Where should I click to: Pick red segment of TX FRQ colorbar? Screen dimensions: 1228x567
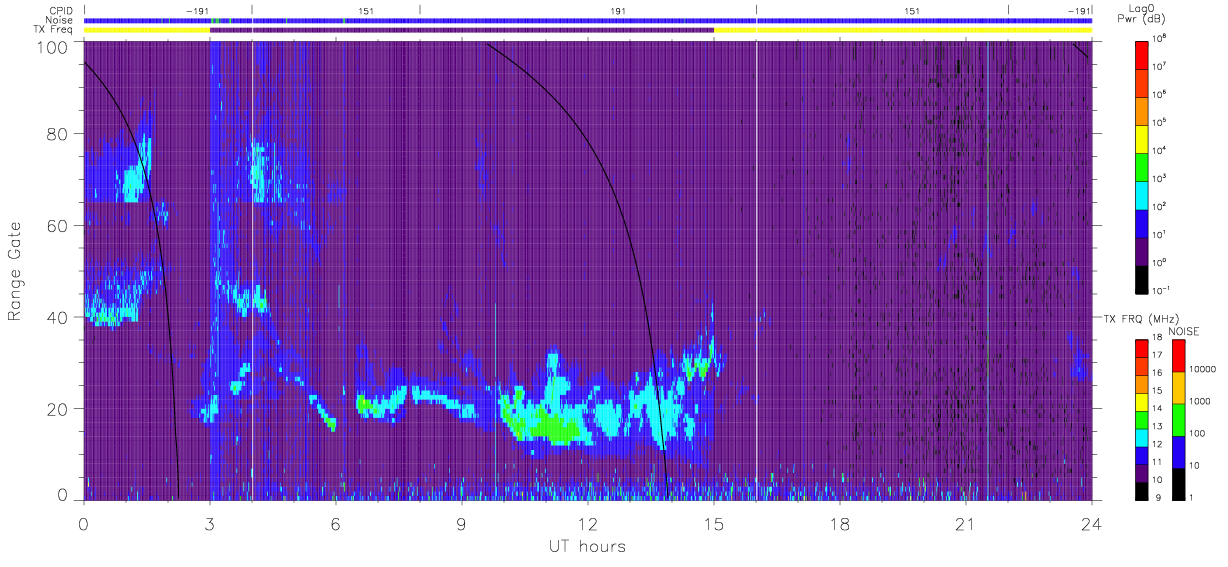[1141, 349]
